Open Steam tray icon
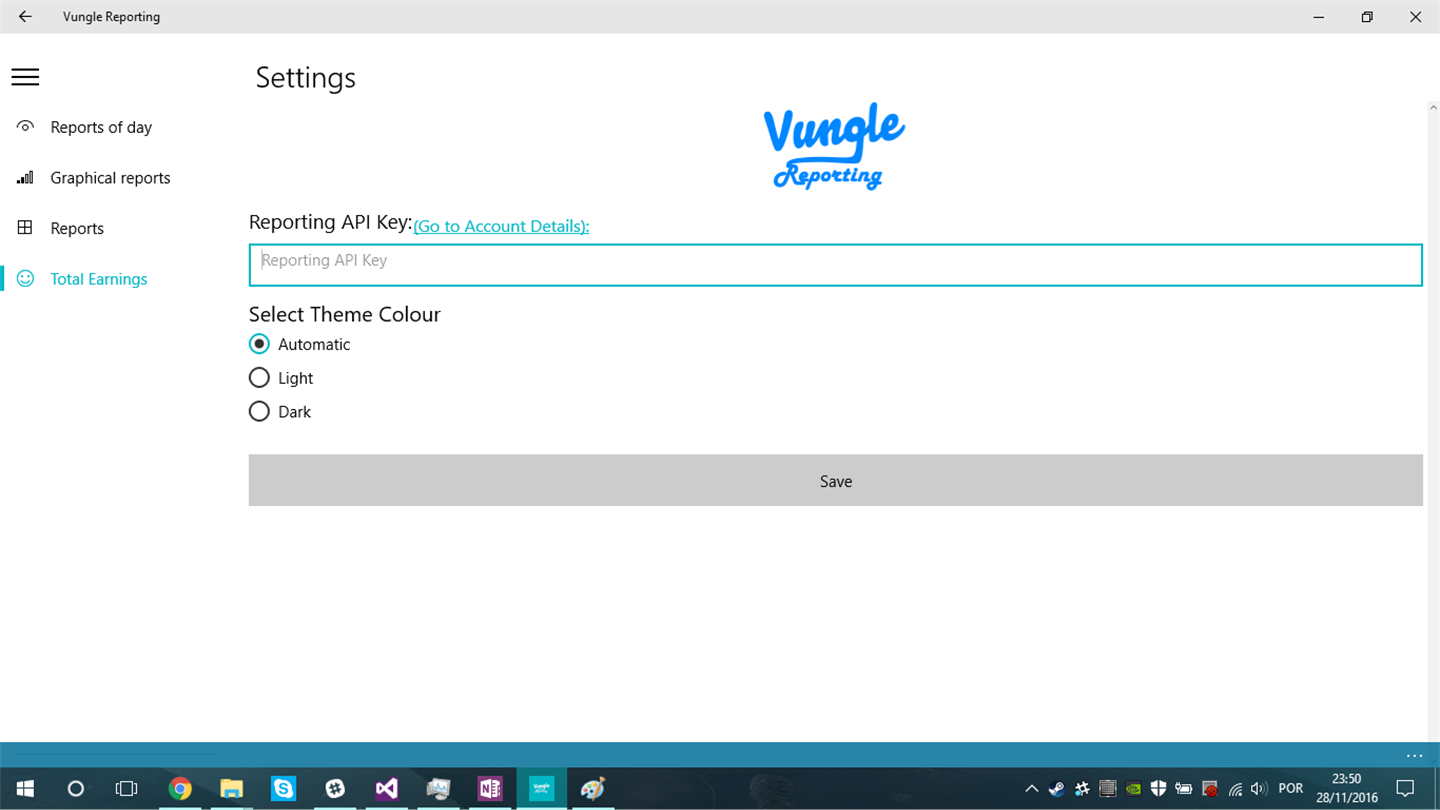The image size is (1440, 810). click(x=1057, y=789)
